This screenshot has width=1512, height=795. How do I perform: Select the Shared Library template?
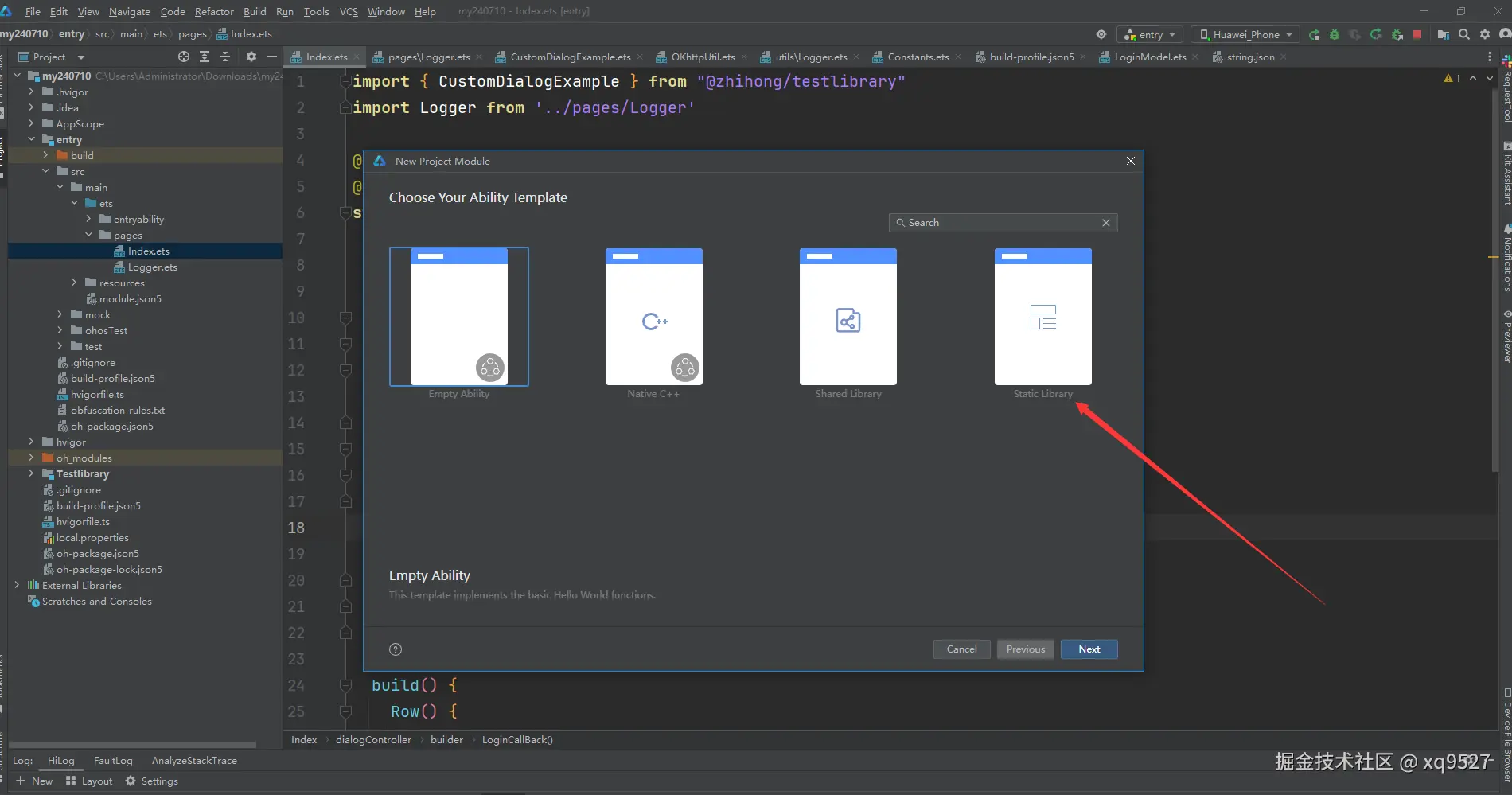point(848,323)
